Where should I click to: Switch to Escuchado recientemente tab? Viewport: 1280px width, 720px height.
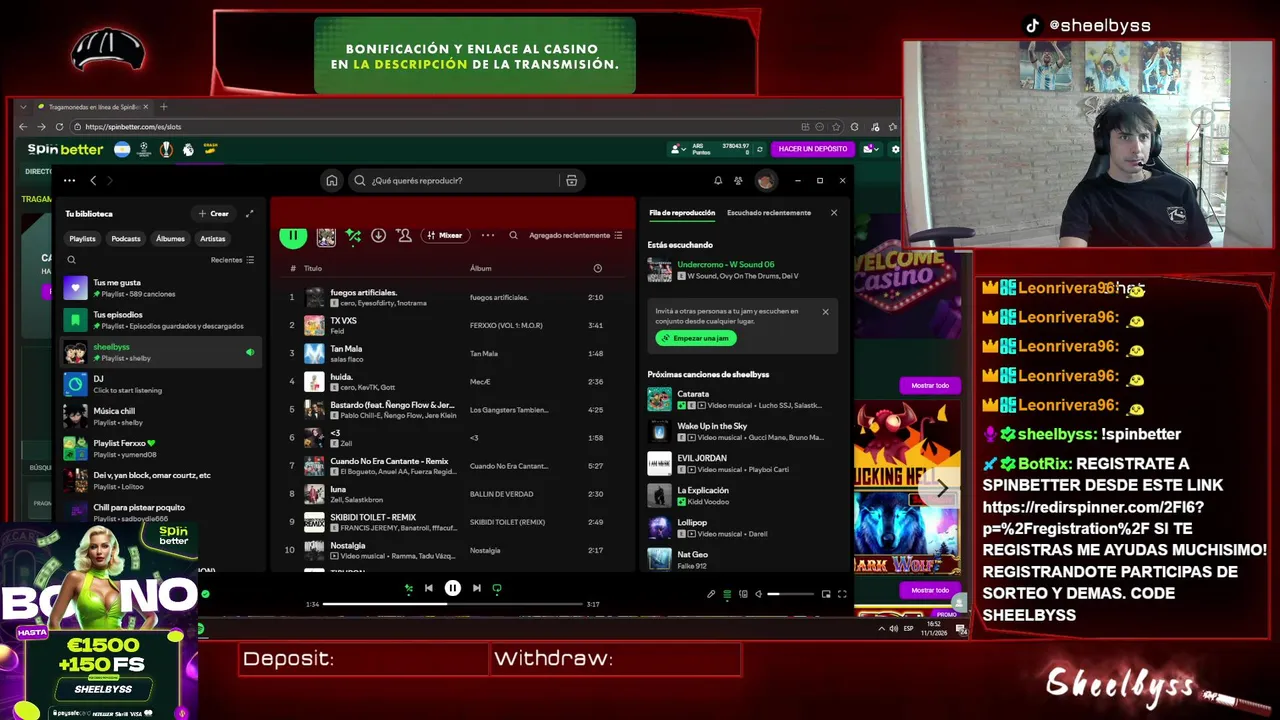coord(769,213)
